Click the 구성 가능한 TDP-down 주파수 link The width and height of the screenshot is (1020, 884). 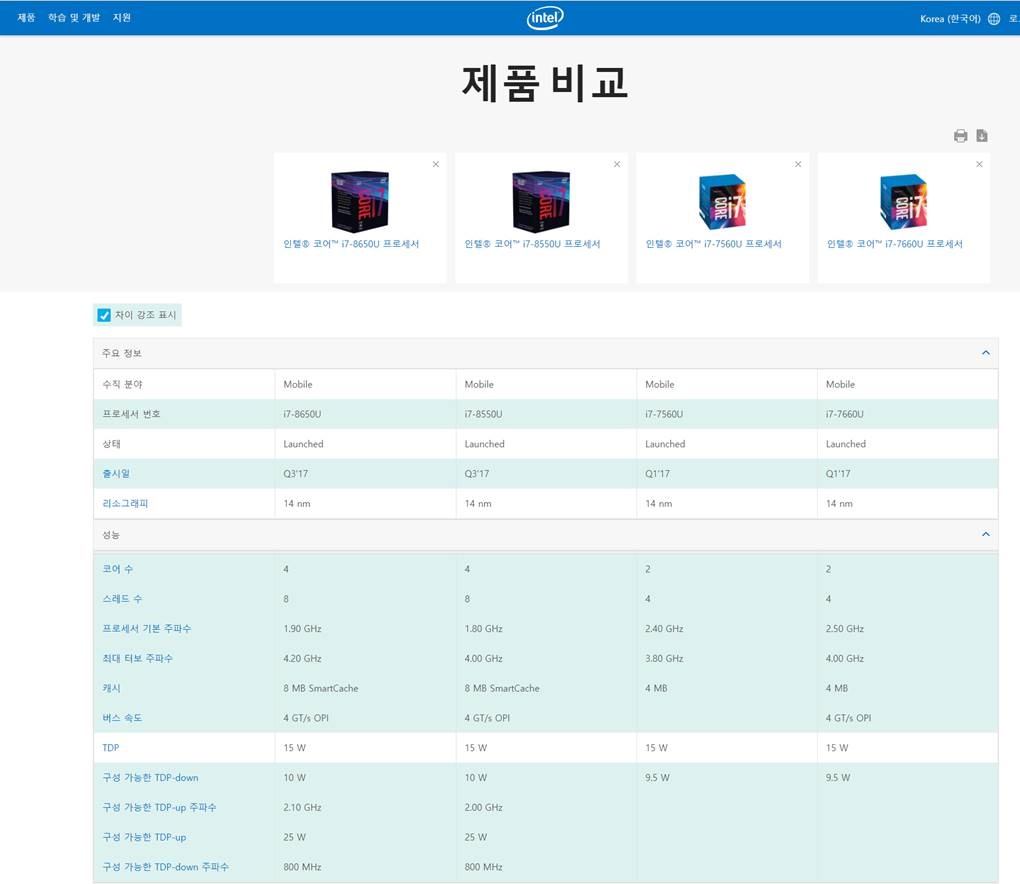[x=165, y=867]
